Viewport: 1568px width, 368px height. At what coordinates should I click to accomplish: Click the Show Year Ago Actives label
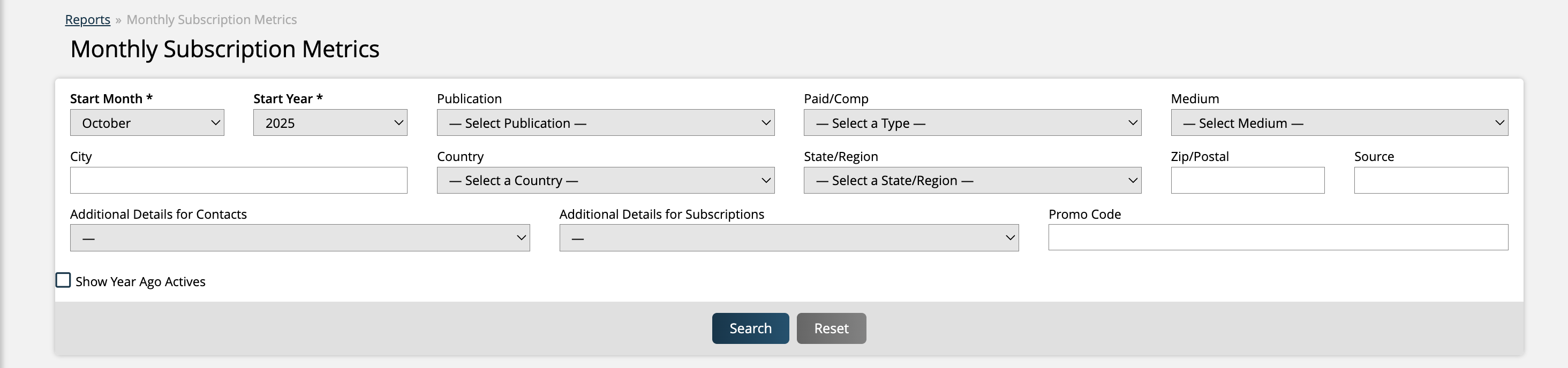pos(141,282)
